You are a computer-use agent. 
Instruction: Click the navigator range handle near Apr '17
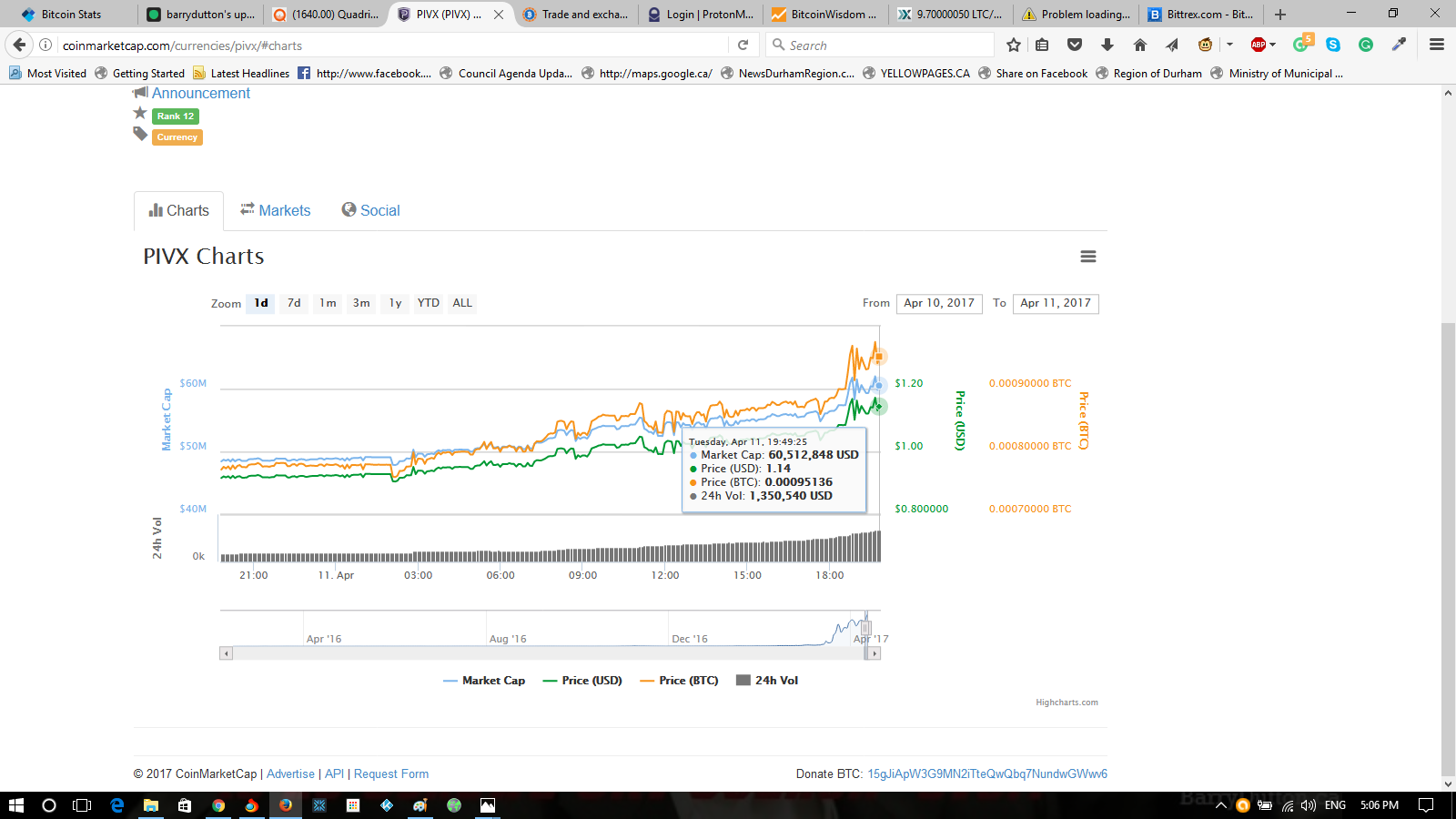tap(866, 627)
